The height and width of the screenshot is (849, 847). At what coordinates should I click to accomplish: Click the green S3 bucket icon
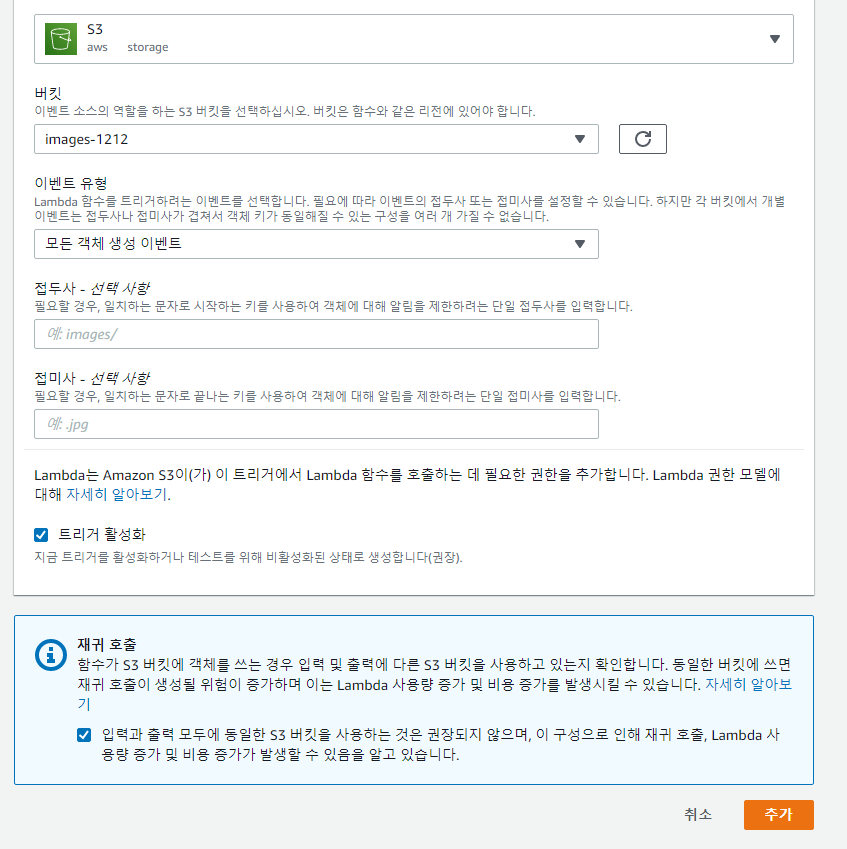(x=61, y=39)
